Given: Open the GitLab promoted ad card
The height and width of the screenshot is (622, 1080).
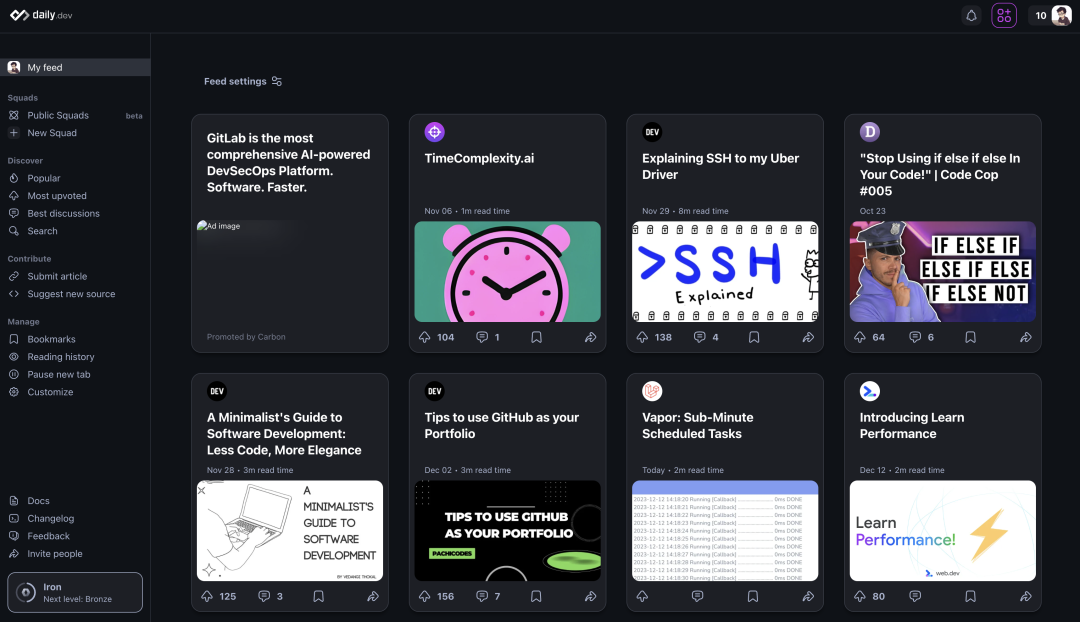Looking at the screenshot, I should pos(290,234).
